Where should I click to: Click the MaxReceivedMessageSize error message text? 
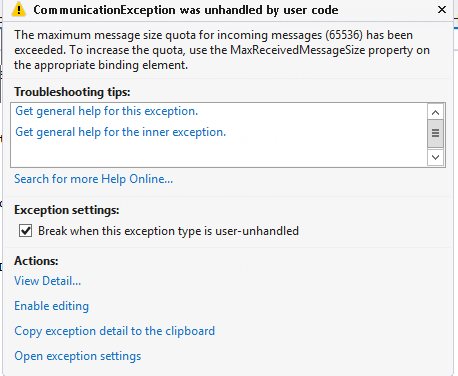pos(222,50)
